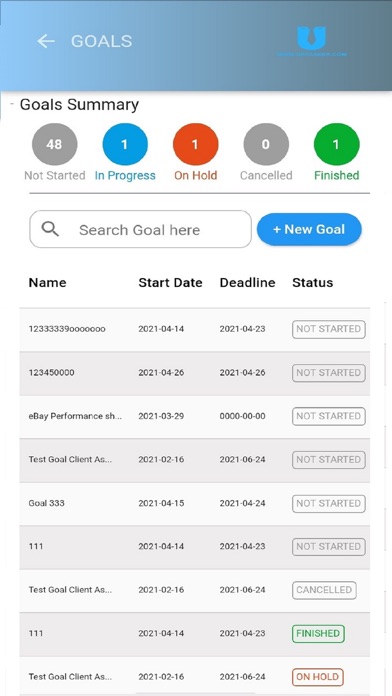Create a goal with + New Goal
This screenshot has height=696, width=392.
coord(309,229)
